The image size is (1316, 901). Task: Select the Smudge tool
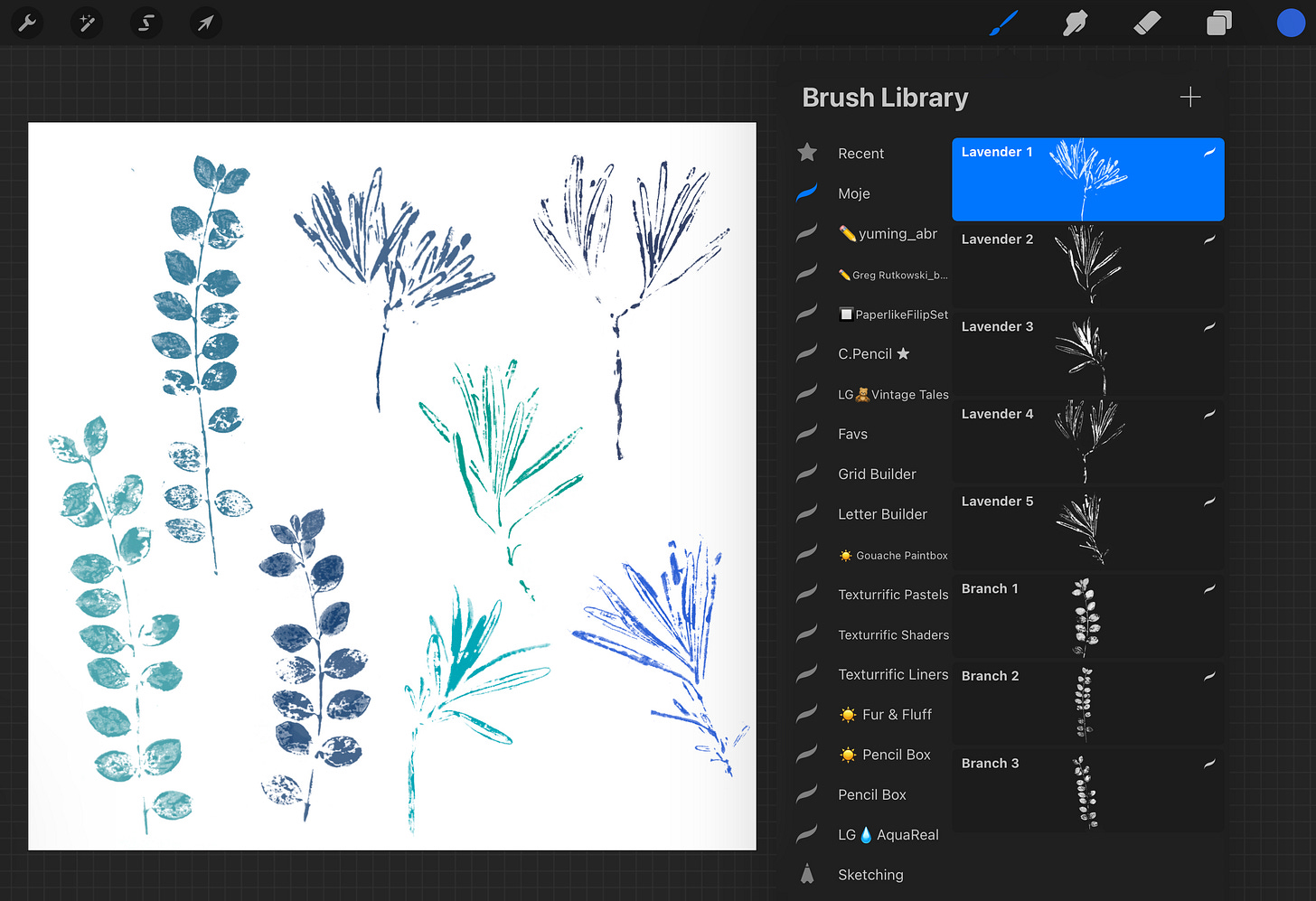coord(1075,23)
